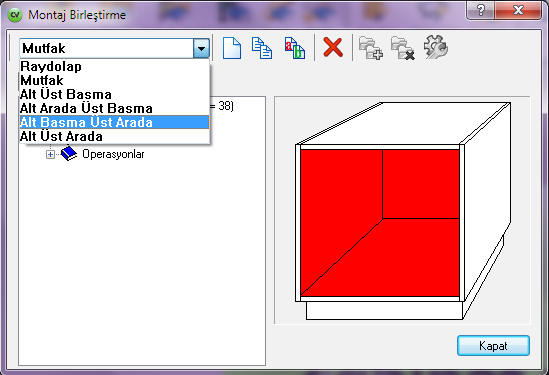
Task: Click the green CV application icon
Action: (x=15, y=15)
